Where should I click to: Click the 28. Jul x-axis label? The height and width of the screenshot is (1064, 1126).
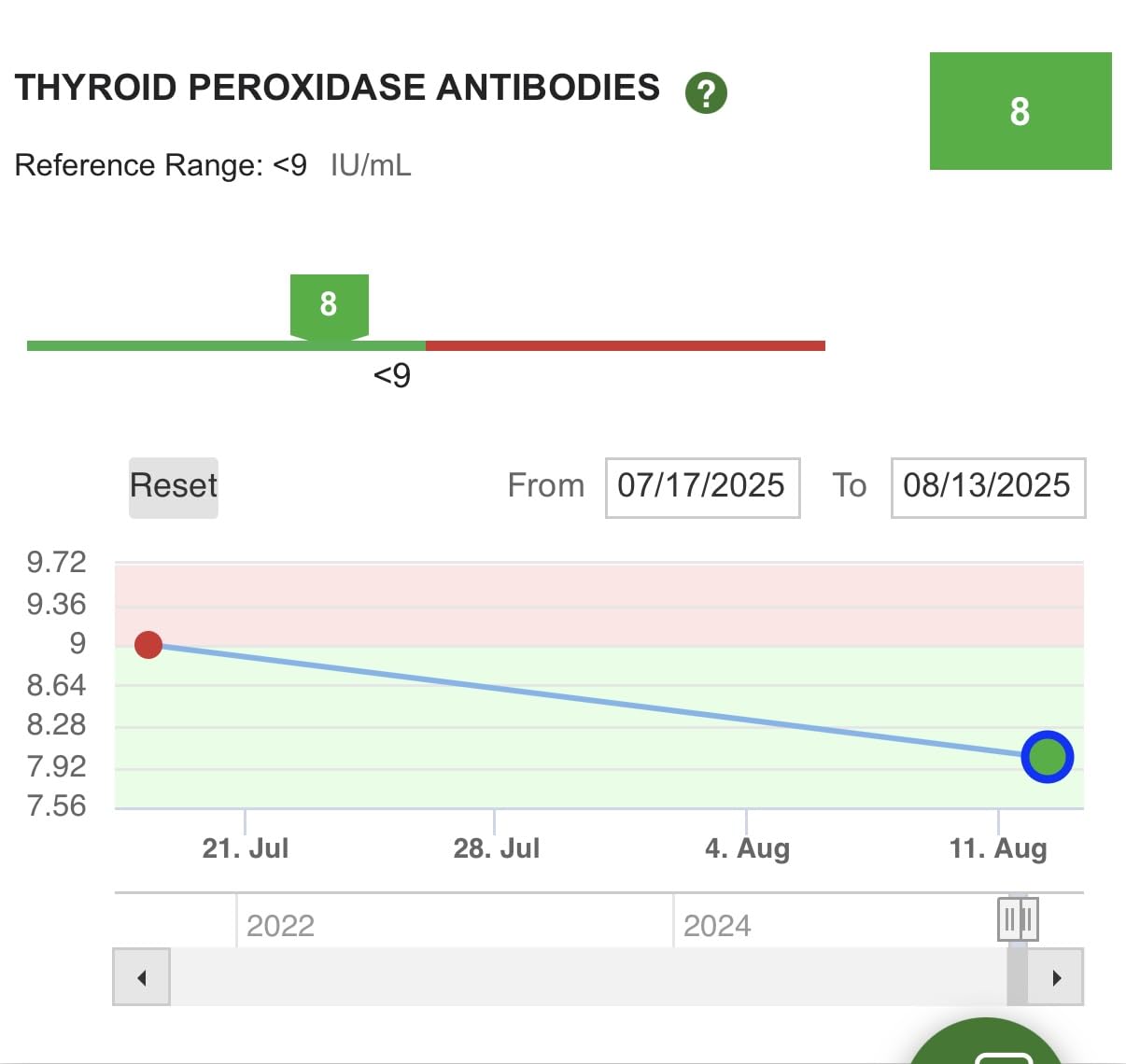tap(496, 847)
